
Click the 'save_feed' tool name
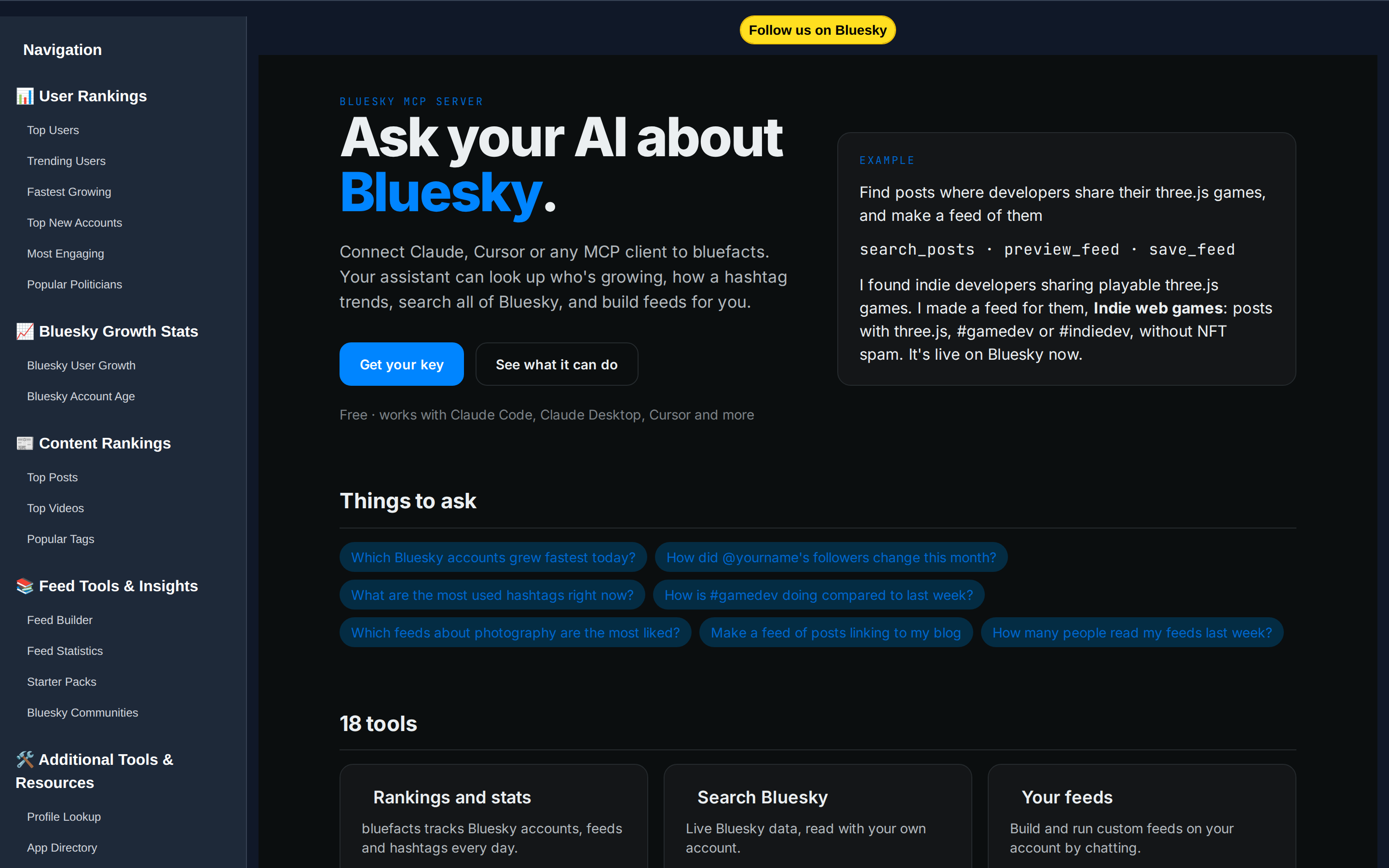pos(1192,249)
